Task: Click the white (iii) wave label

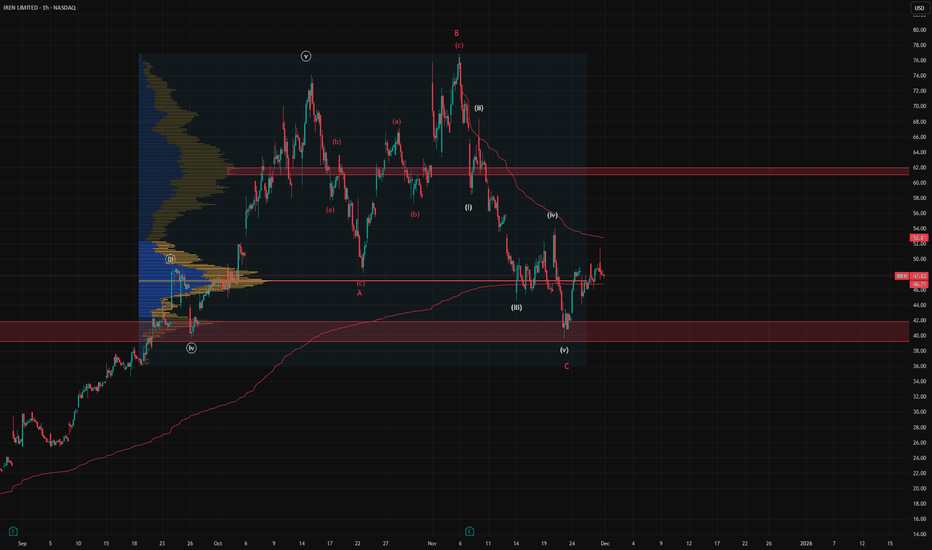Action: [516, 307]
